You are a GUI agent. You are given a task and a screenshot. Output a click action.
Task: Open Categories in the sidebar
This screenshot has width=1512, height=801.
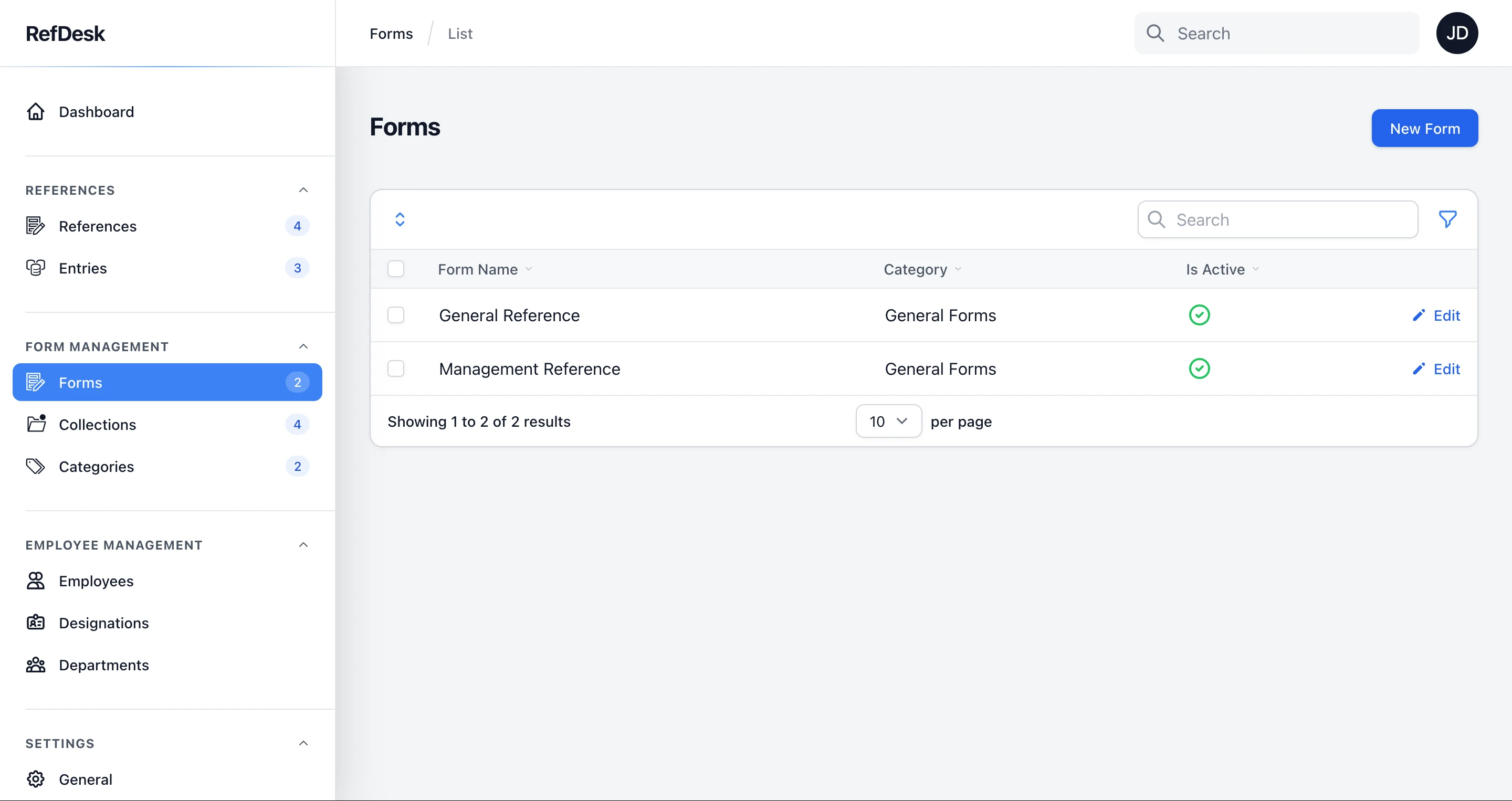click(x=167, y=467)
